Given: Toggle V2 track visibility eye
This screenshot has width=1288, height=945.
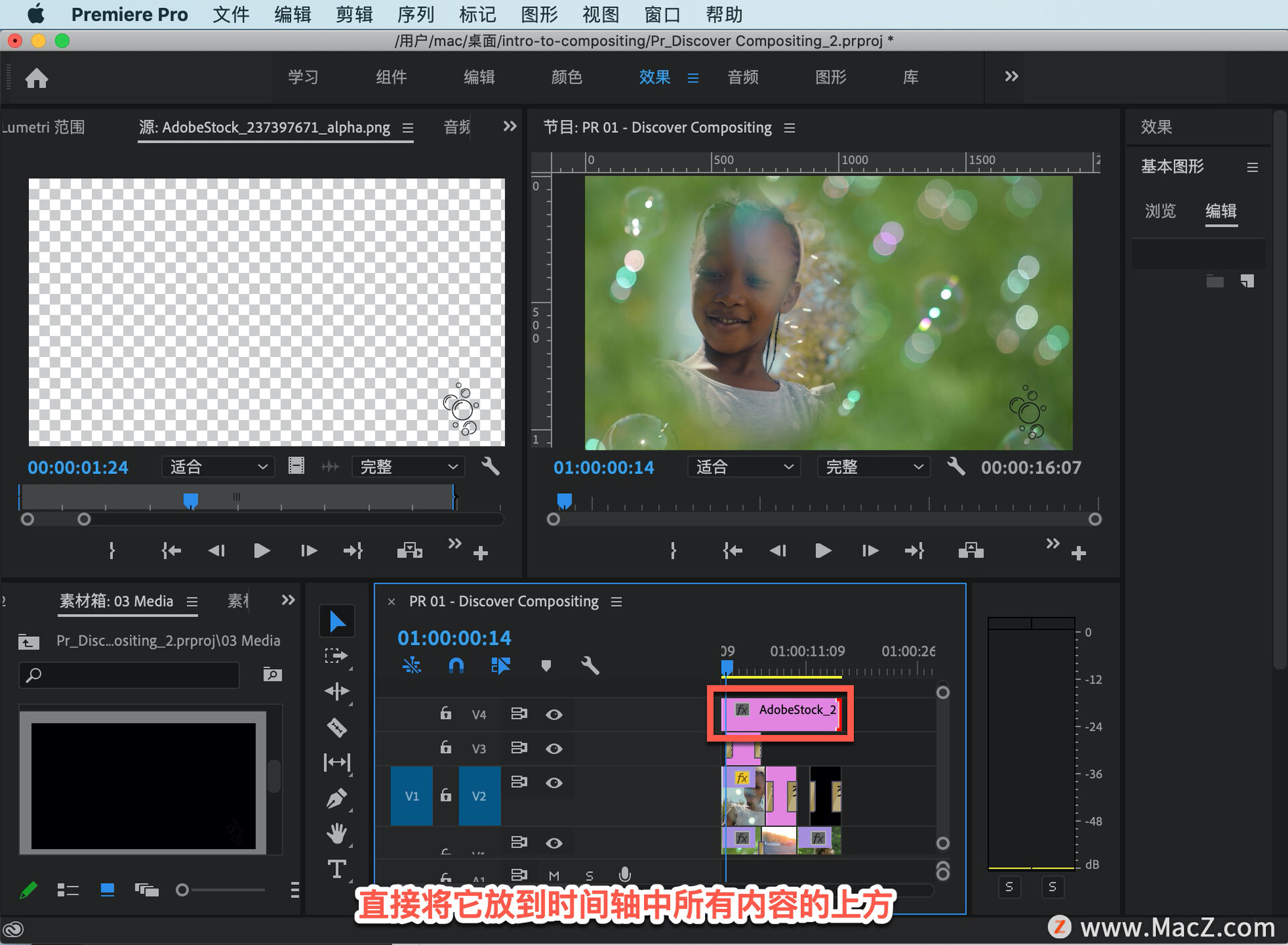Looking at the screenshot, I should click(x=553, y=783).
